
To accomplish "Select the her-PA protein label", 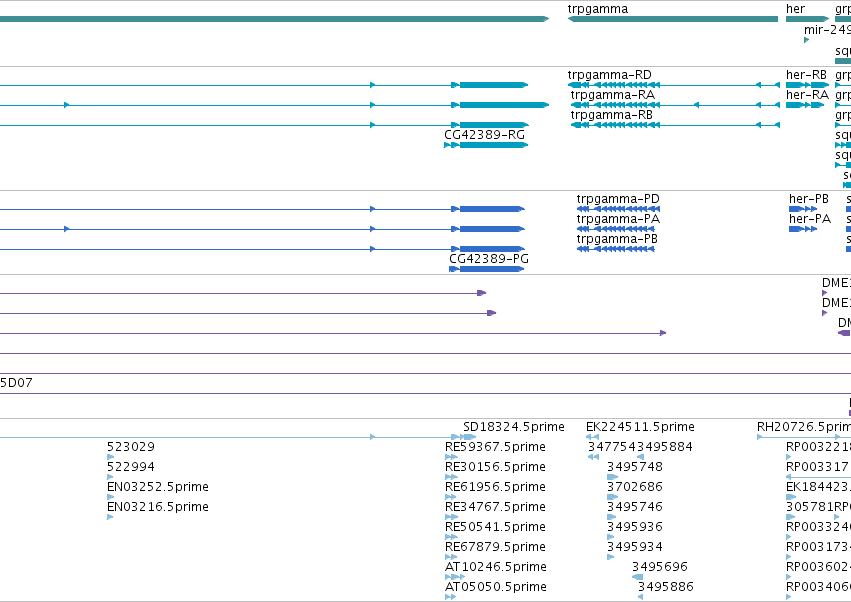I will click(x=810, y=219).
